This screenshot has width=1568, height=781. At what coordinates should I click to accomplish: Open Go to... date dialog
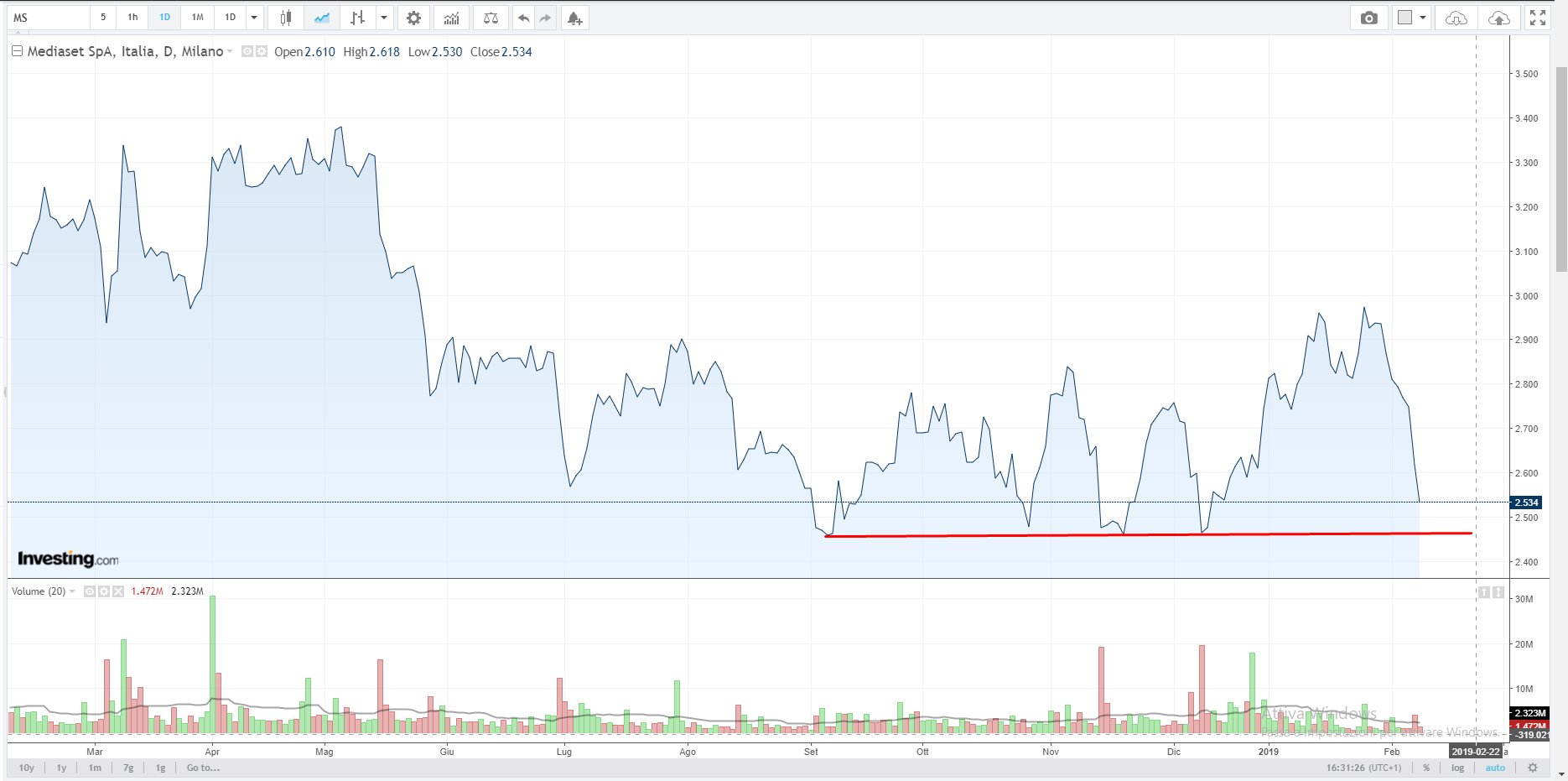point(203,768)
